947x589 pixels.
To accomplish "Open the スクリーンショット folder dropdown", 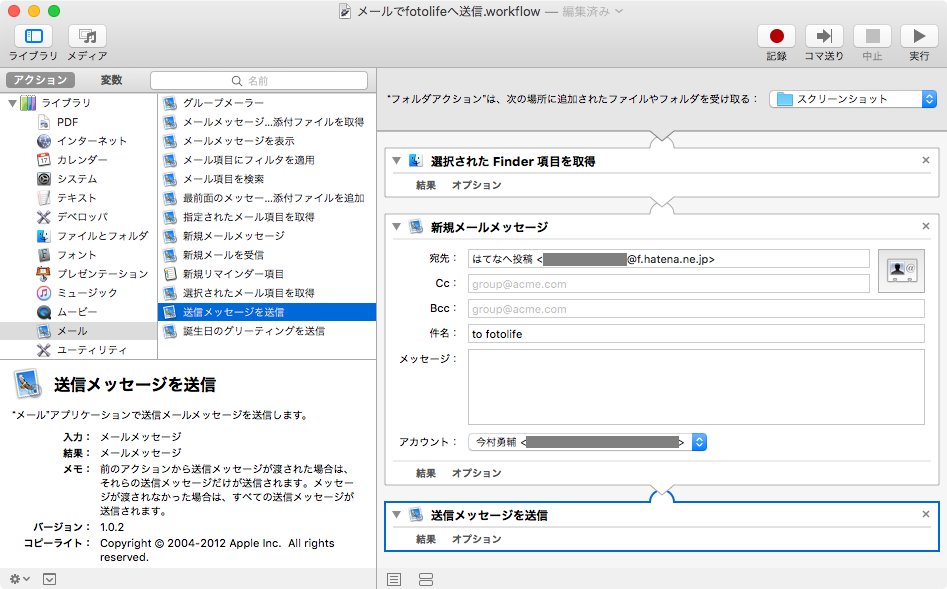I will coord(853,99).
